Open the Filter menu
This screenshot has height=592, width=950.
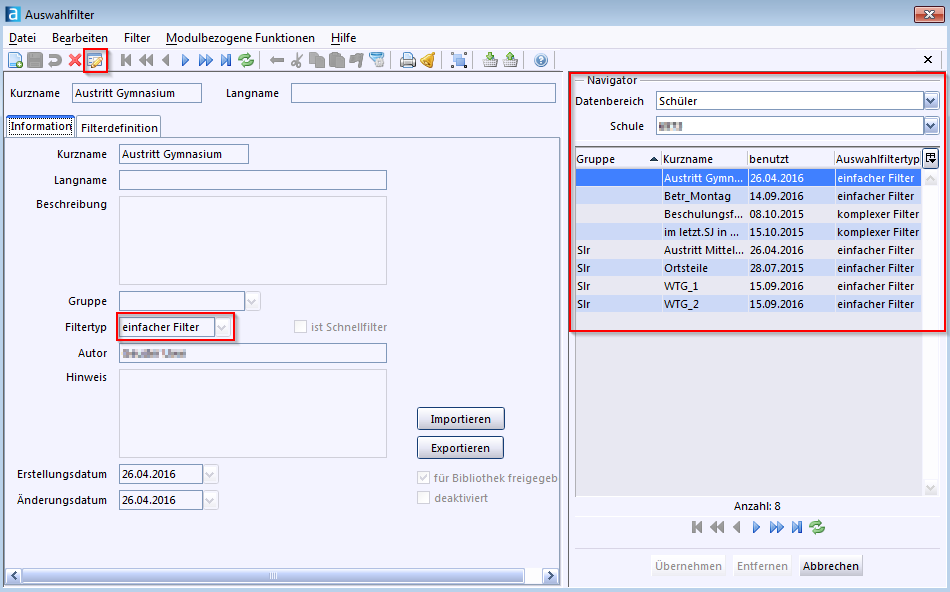pyautogui.click(x=137, y=38)
